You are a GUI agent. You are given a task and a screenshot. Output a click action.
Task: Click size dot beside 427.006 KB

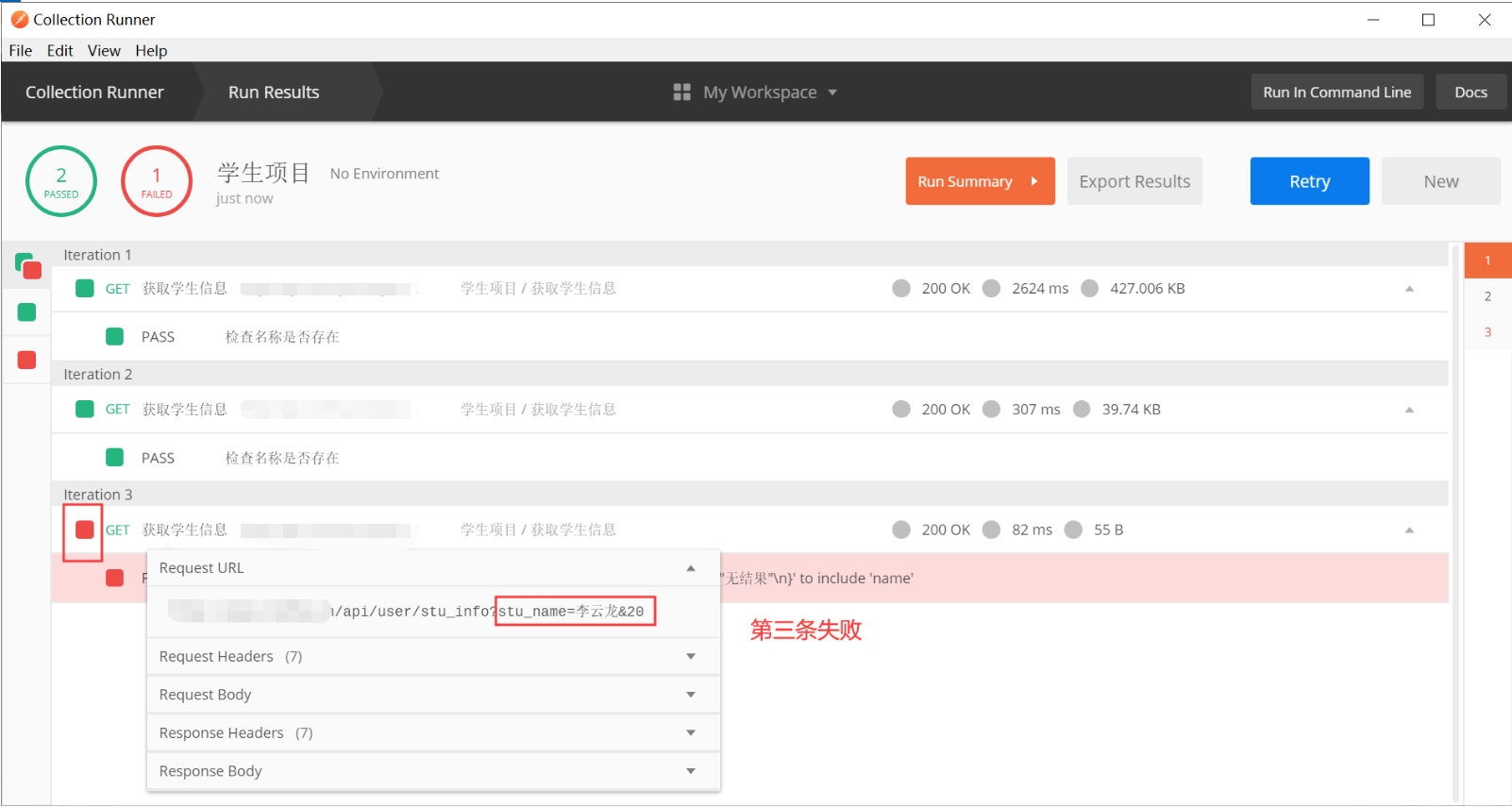[x=1089, y=288]
